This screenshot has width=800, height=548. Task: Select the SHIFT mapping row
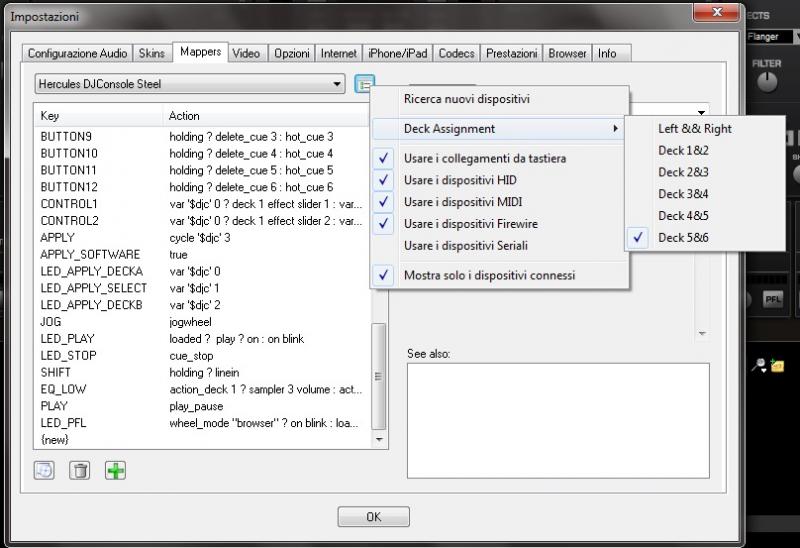(202, 372)
